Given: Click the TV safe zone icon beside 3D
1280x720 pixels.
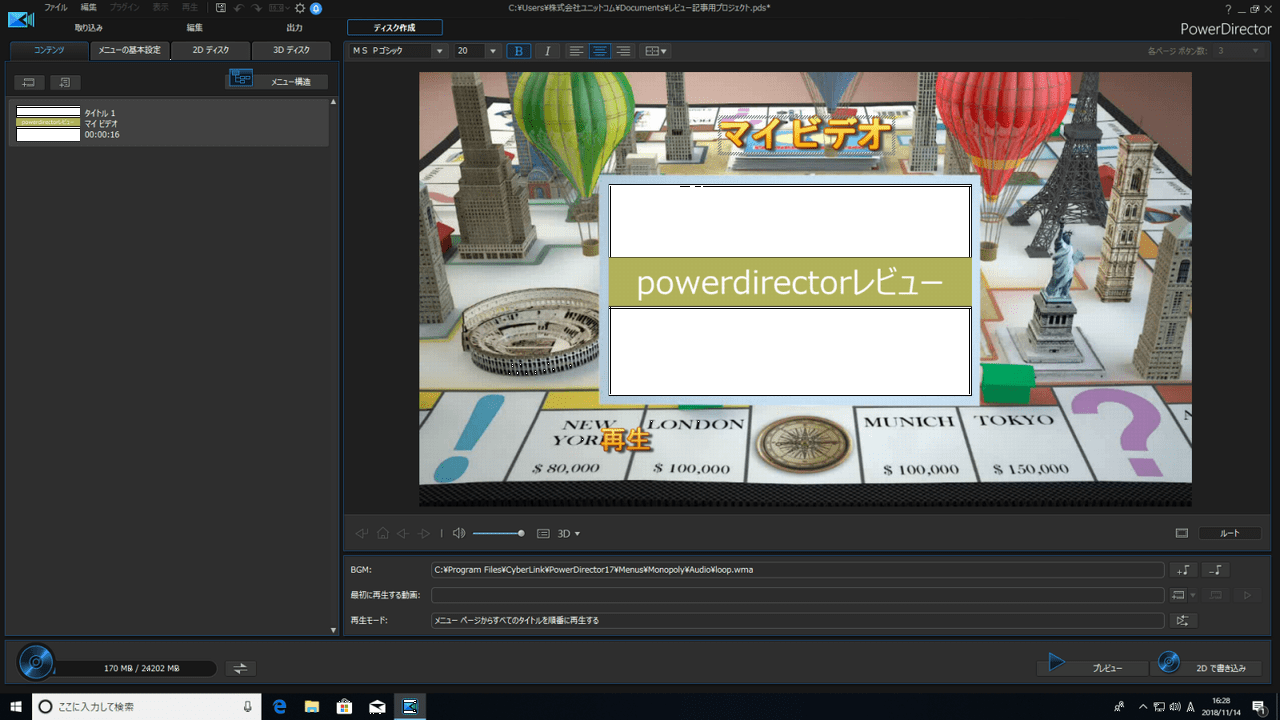Looking at the screenshot, I should (x=544, y=533).
